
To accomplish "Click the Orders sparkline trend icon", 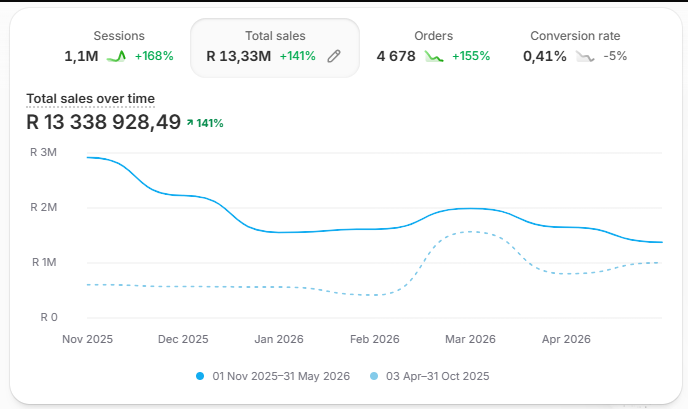I will pyautogui.click(x=434, y=56).
